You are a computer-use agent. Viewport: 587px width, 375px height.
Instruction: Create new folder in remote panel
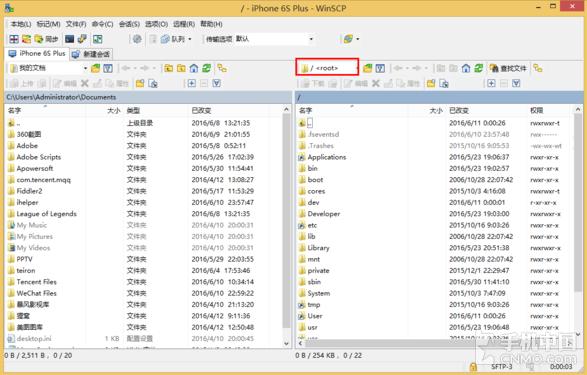(x=431, y=83)
